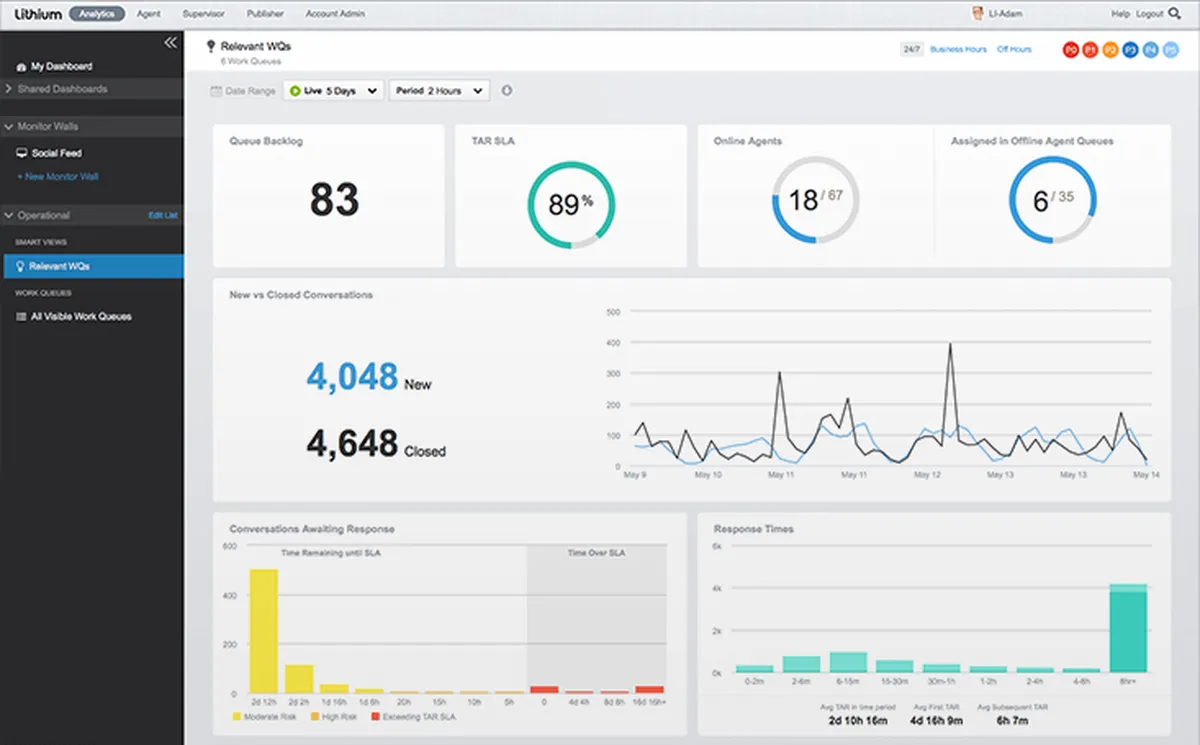
Task: Click the tall 8hr+ Response Times bar
Action: click(x=1127, y=628)
